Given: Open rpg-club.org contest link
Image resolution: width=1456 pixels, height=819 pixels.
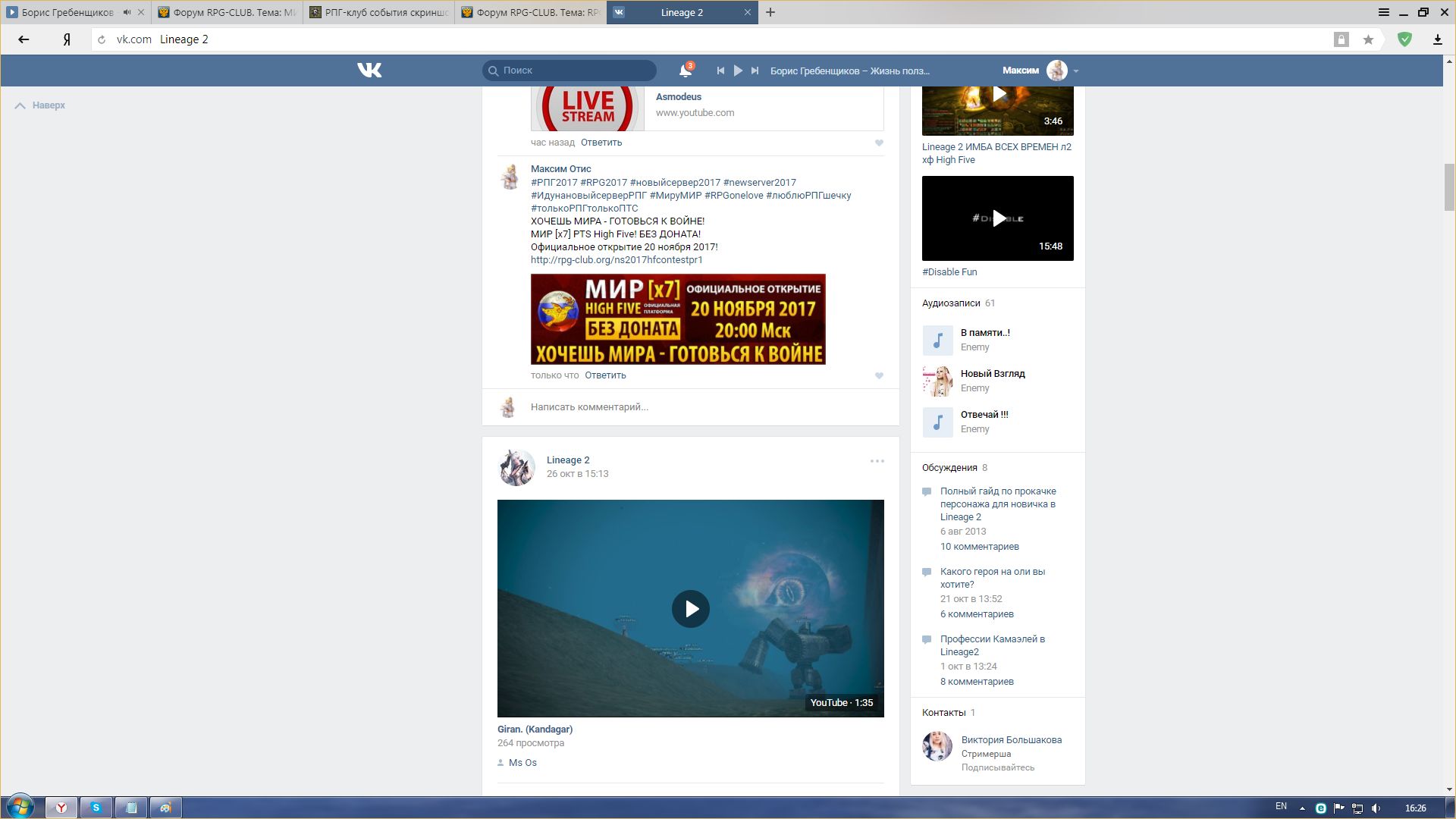Looking at the screenshot, I should pyautogui.click(x=617, y=260).
